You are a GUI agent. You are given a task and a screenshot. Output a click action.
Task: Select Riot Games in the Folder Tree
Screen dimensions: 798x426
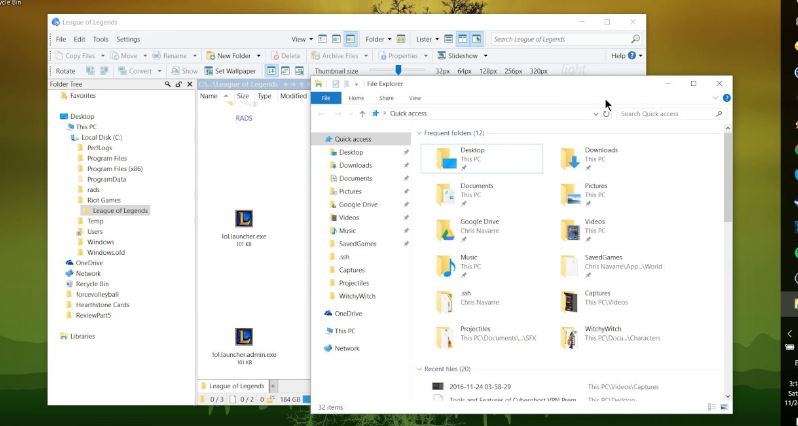(x=104, y=200)
